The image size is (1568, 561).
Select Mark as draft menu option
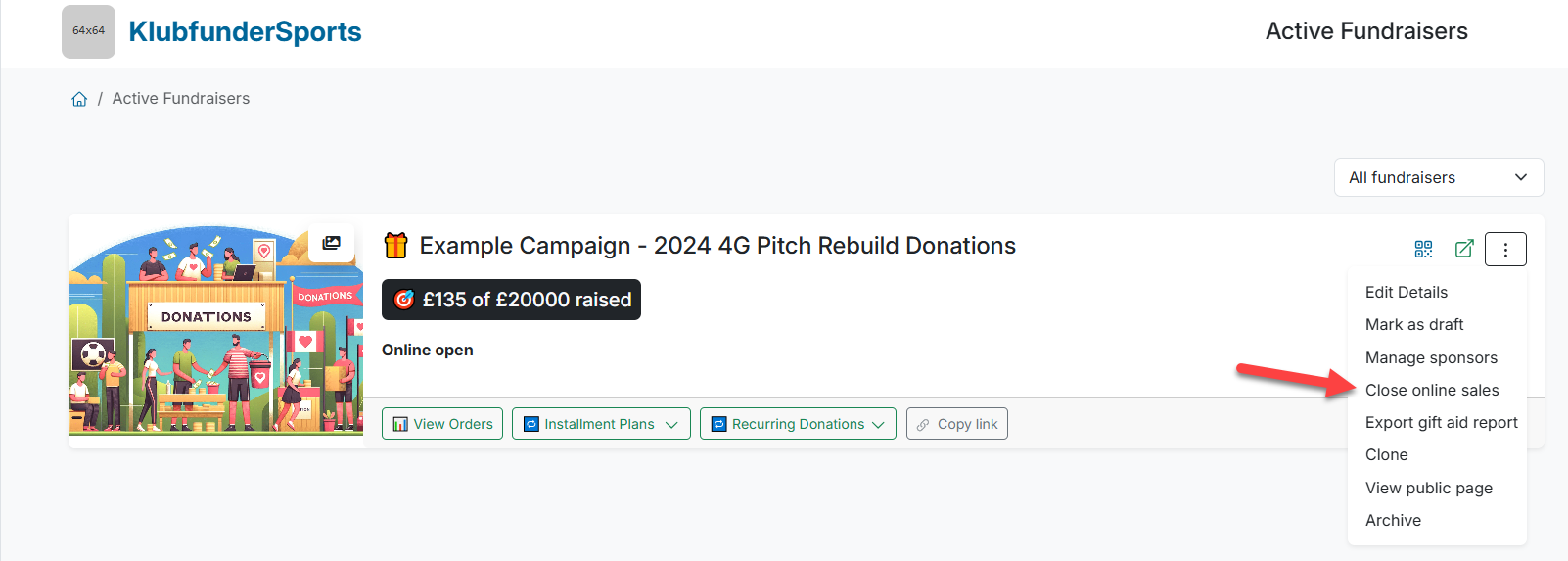(x=1414, y=324)
